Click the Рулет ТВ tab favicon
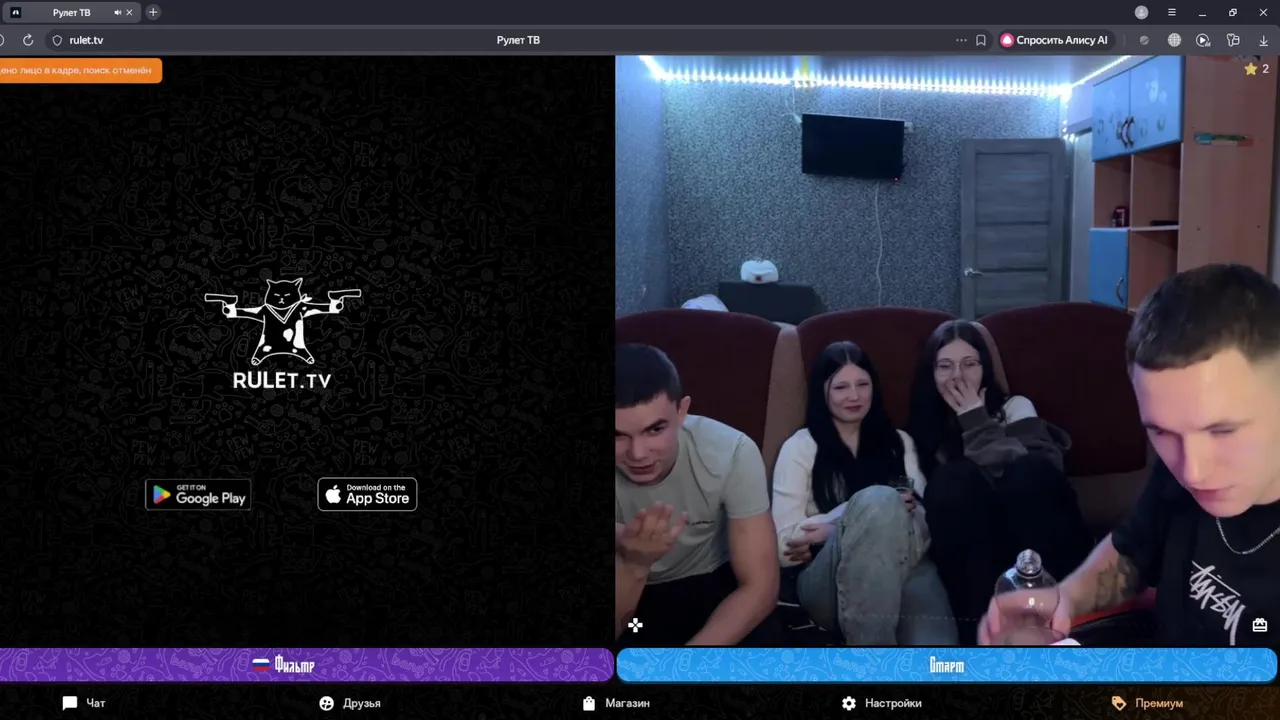This screenshot has height=720, width=1280. (x=15, y=13)
